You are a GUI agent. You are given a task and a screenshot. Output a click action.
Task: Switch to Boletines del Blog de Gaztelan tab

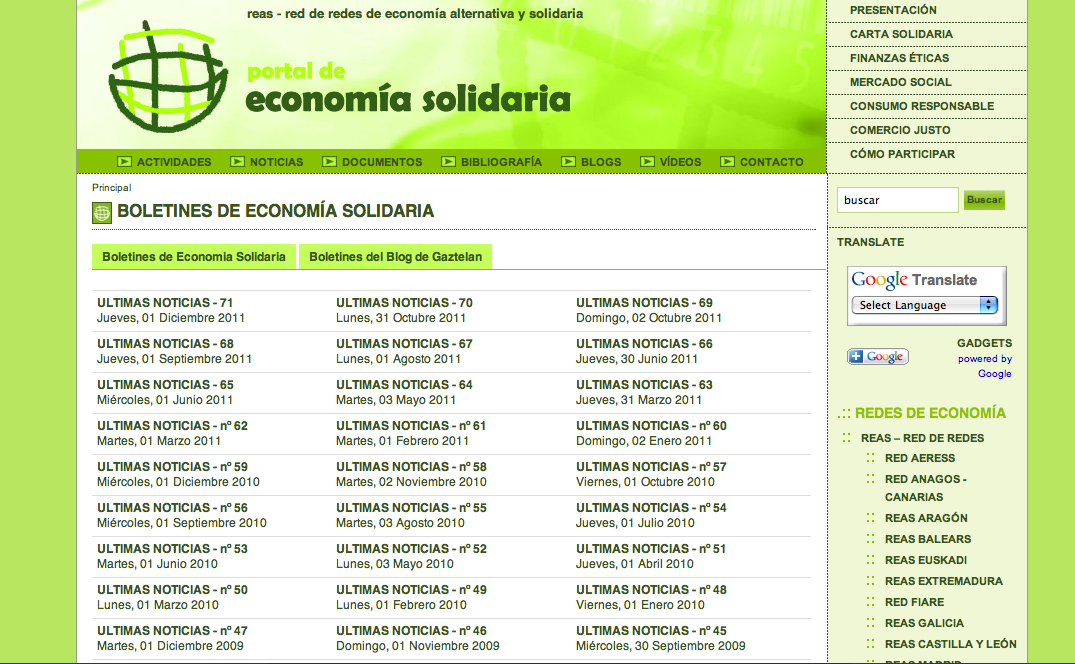point(395,257)
